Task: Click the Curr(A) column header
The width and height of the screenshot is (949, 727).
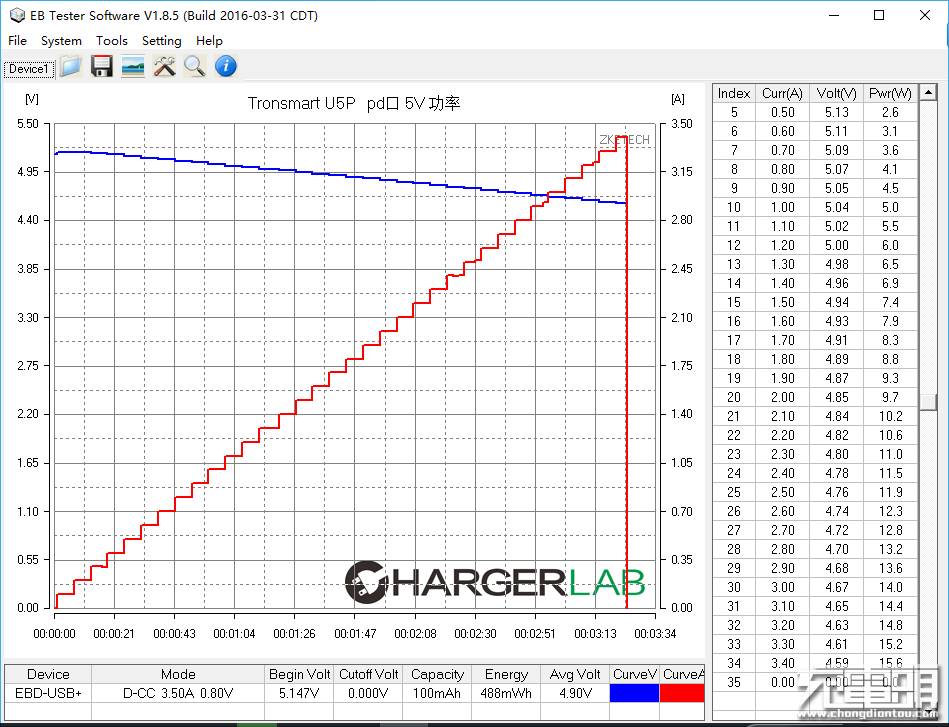Action: point(782,93)
